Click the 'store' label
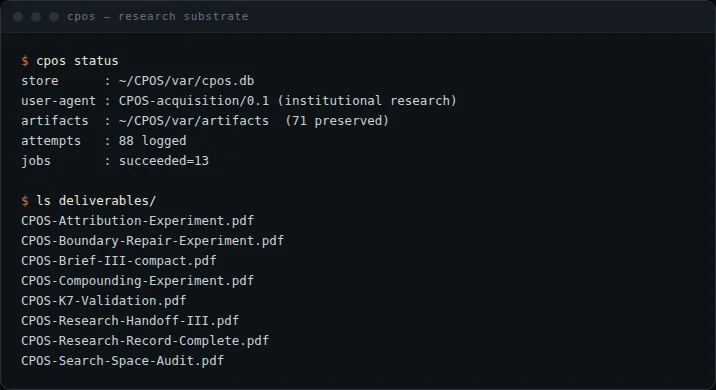This screenshot has height=390, width=716. pos(40,81)
